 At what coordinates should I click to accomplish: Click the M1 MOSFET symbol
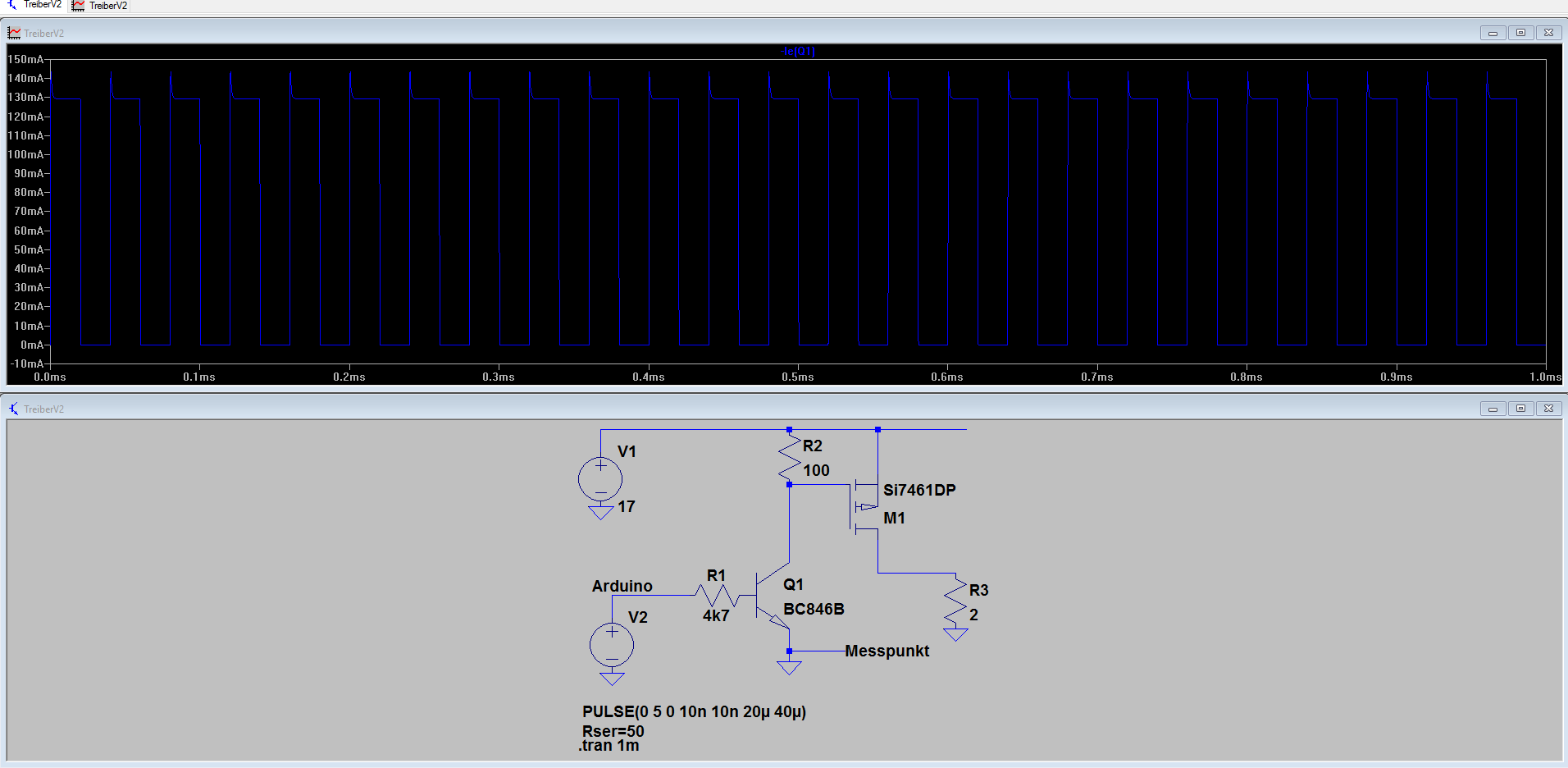863,506
